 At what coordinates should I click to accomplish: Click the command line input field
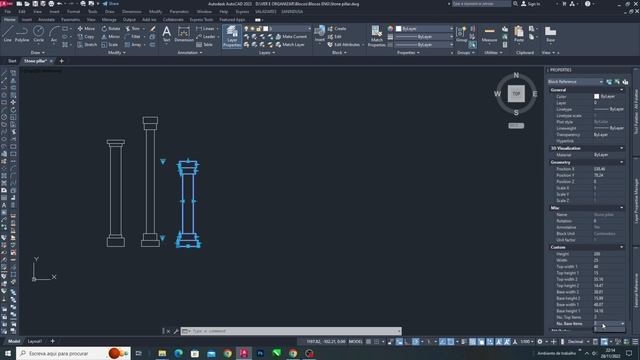click(x=291, y=331)
